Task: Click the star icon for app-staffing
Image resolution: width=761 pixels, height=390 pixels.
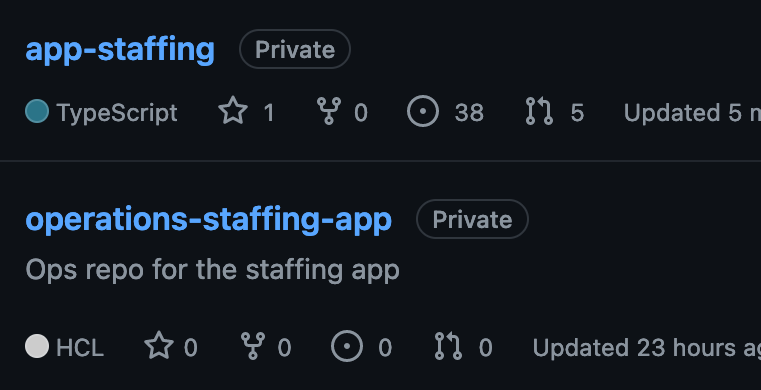Action: pyautogui.click(x=233, y=111)
